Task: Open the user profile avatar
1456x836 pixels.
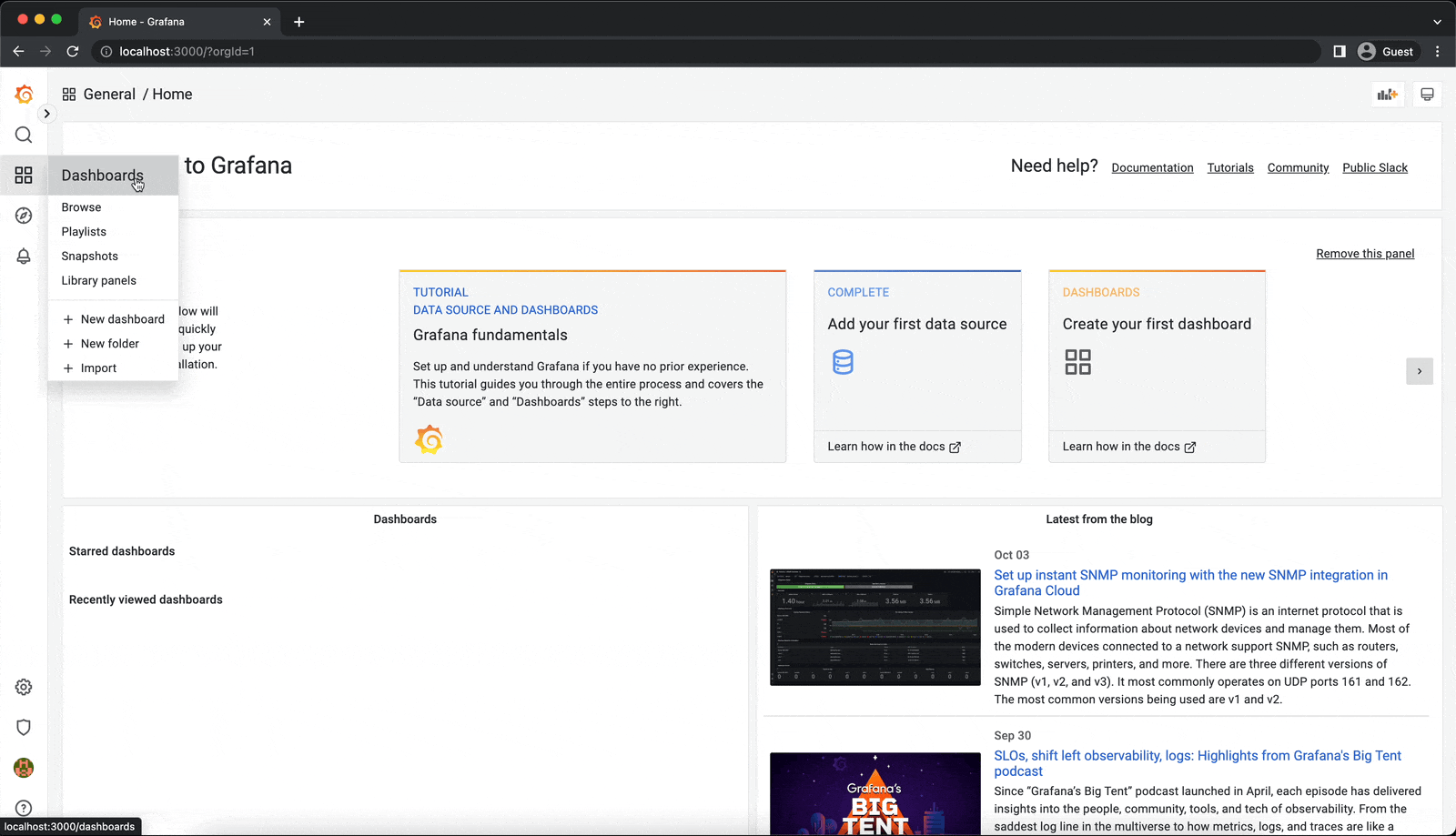Action: (24, 768)
